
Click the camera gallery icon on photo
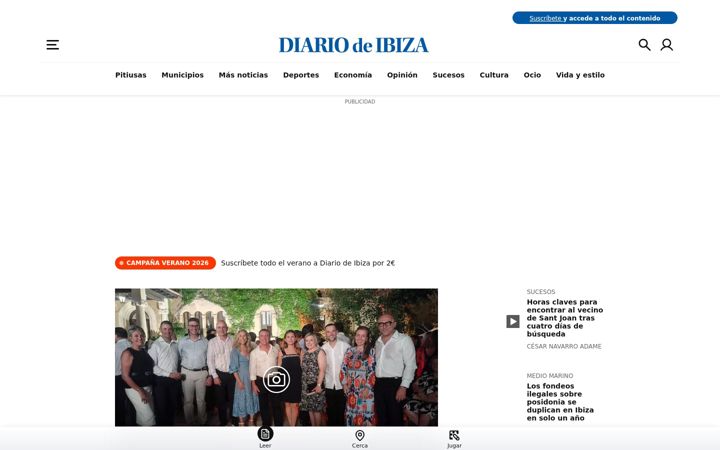(276, 379)
